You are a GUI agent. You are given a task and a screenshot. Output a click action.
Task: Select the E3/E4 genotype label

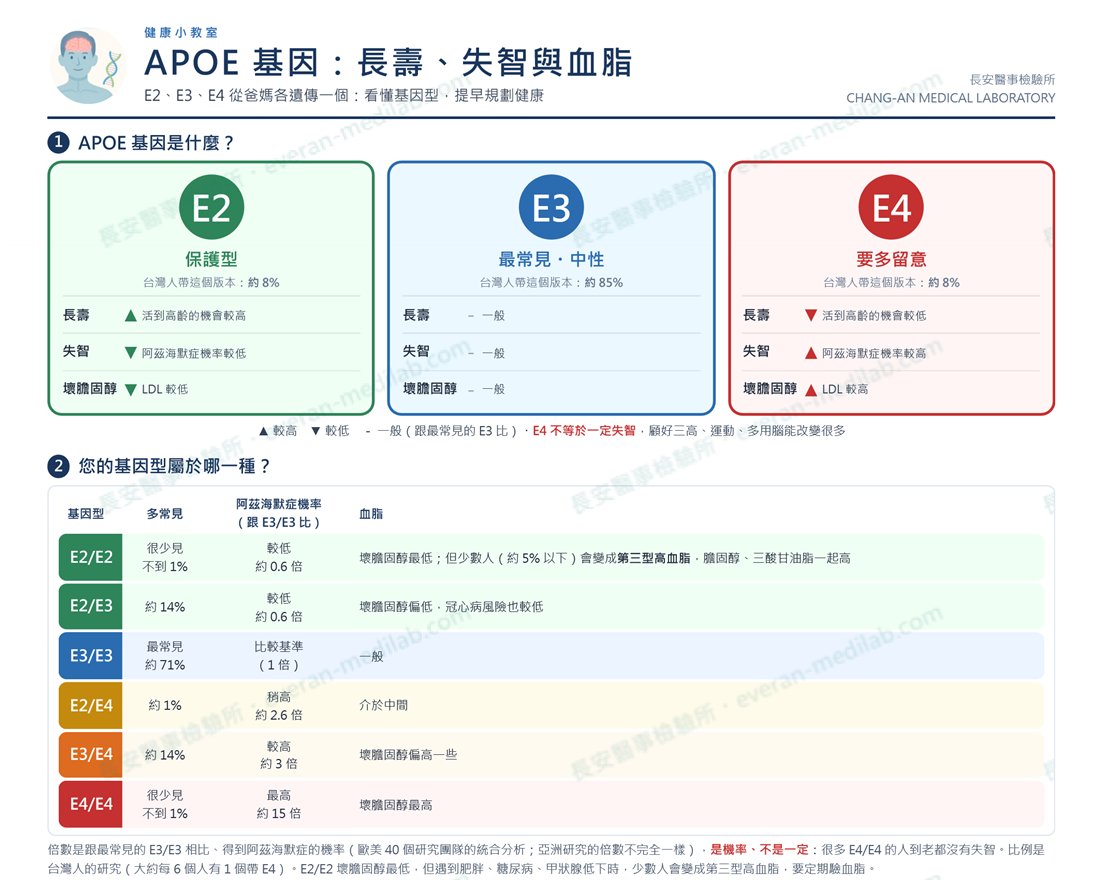[x=90, y=754]
